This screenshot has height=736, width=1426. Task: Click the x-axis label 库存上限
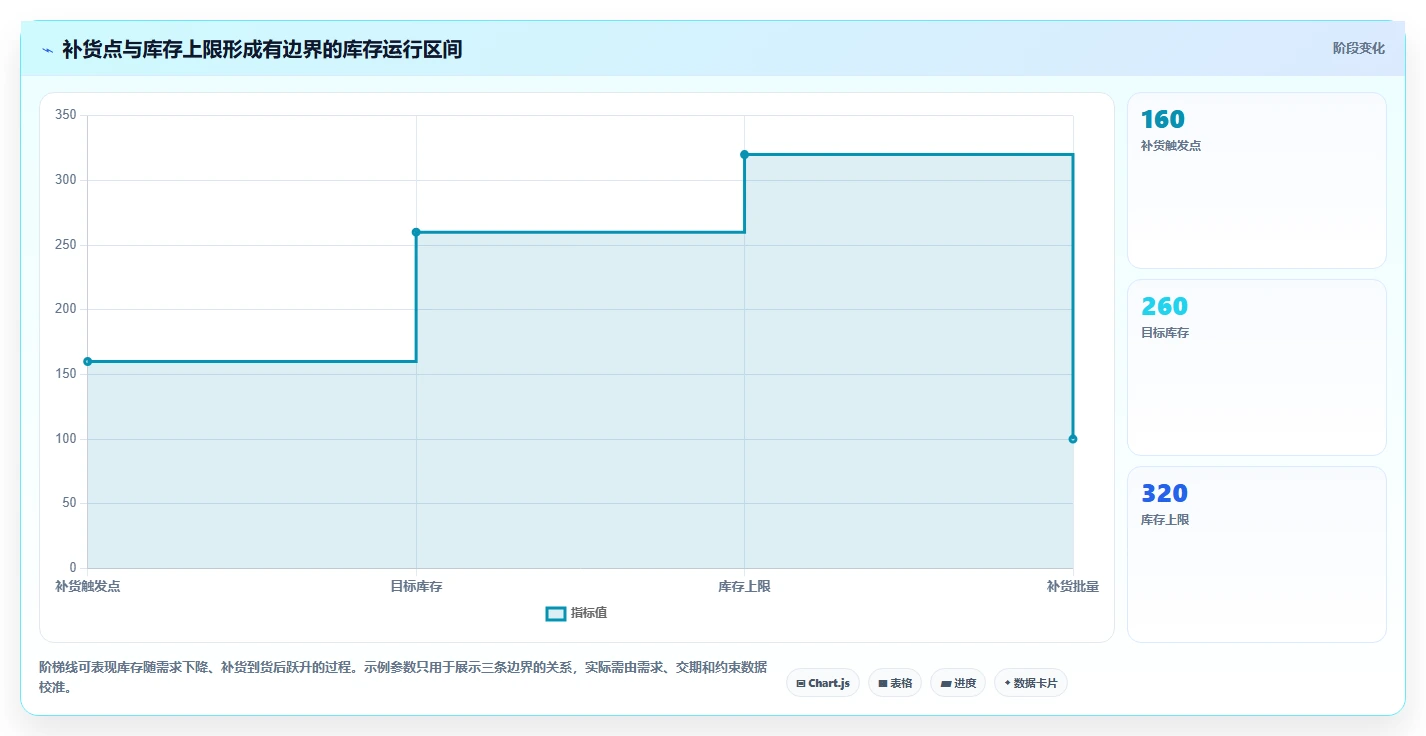click(744, 586)
